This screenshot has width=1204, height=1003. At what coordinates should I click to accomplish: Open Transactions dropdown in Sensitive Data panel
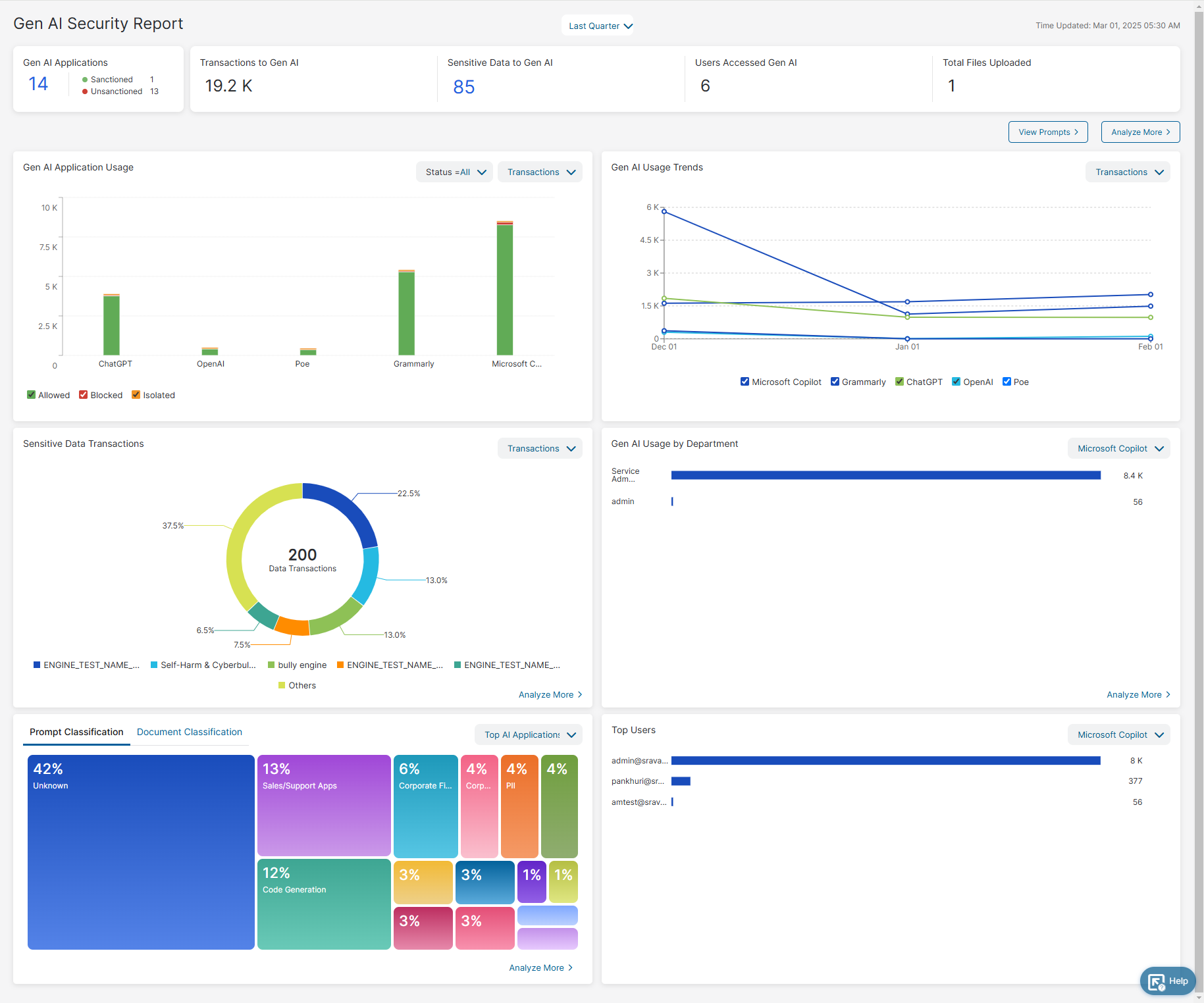(540, 448)
